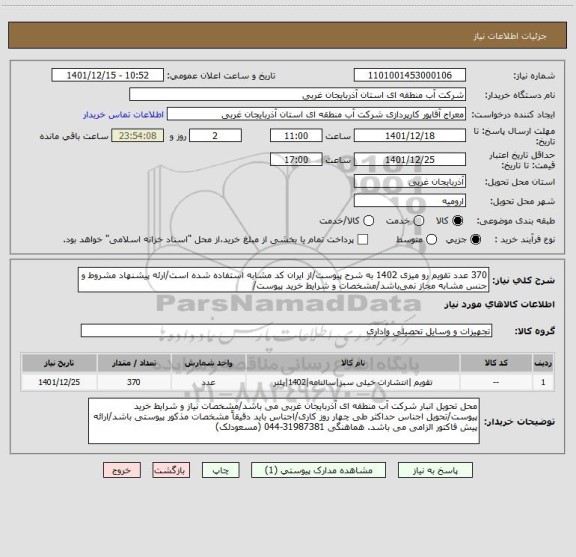Select the خدمت radio button
This screenshot has height=557, width=576.
click(419, 221)
